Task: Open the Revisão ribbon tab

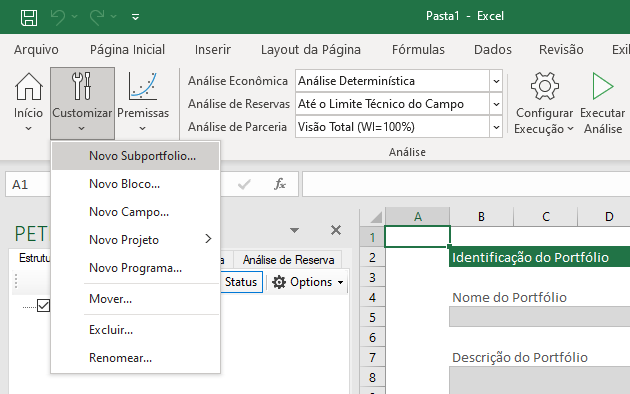Action: pyautogui.click(x=561, y=50)
